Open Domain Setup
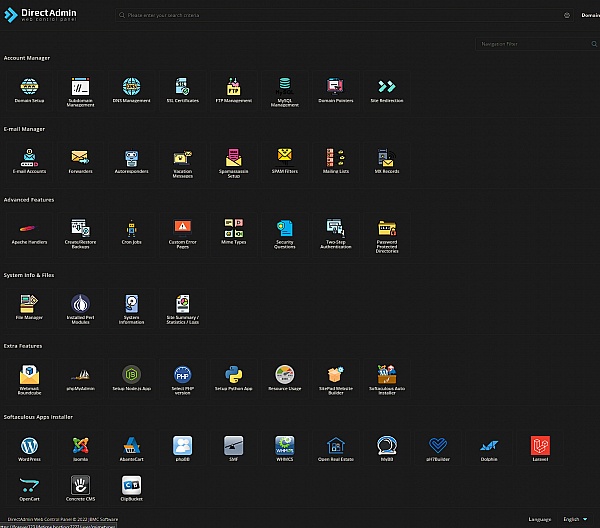 (x=29, y=91)
